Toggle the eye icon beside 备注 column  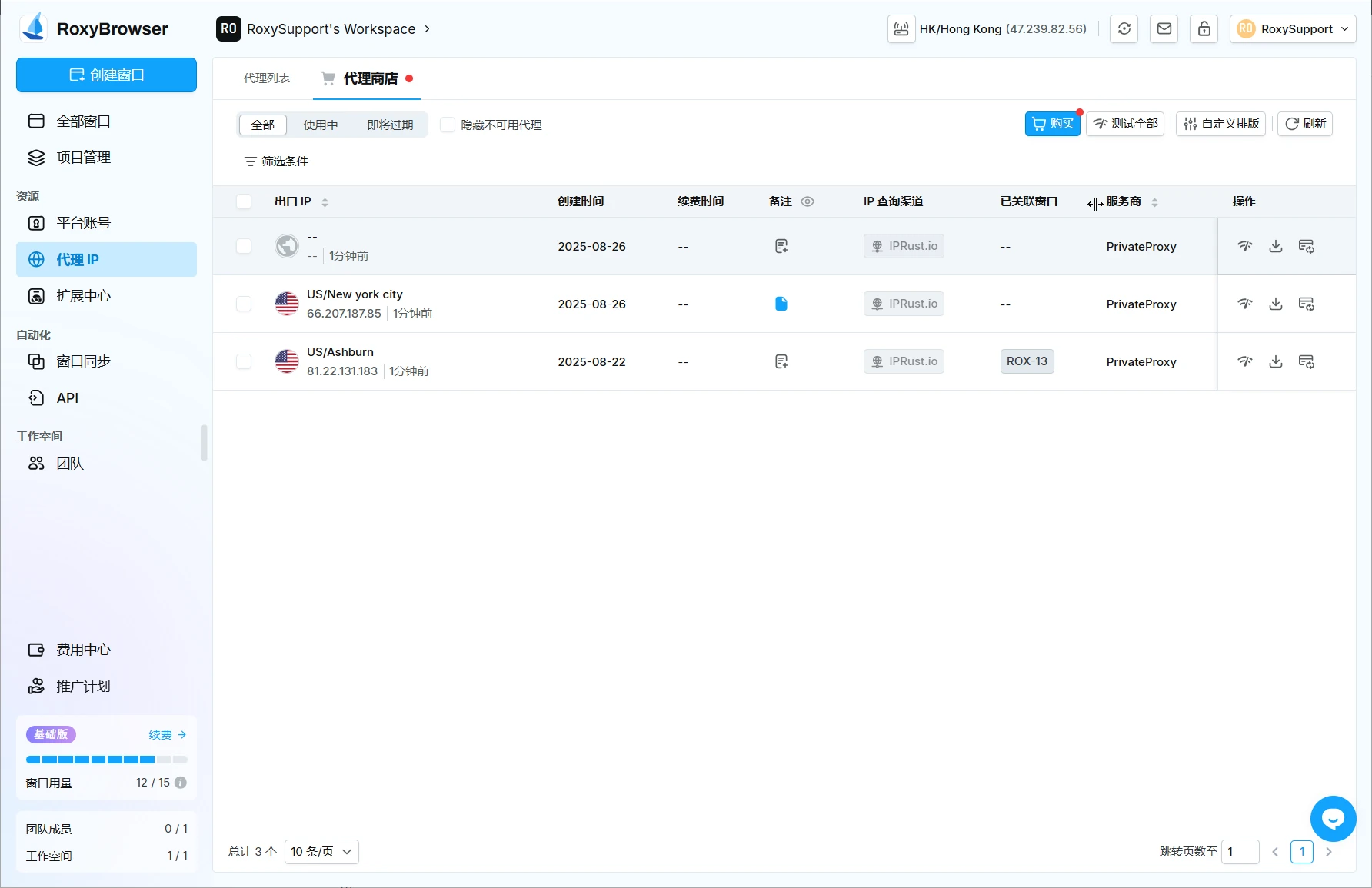pyautogui.click(x=808, y=201)
